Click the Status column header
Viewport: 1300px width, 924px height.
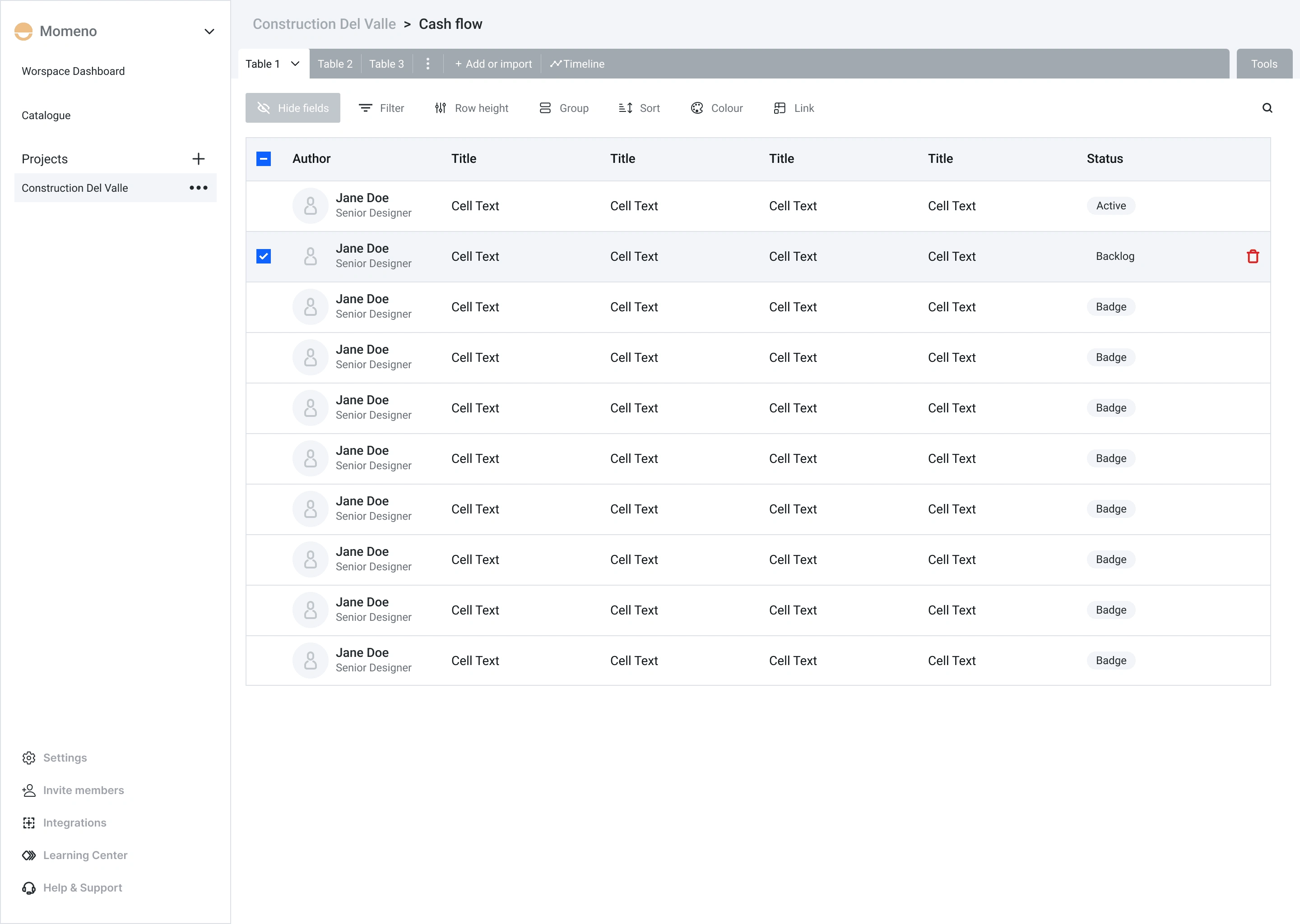[1104, 159]
